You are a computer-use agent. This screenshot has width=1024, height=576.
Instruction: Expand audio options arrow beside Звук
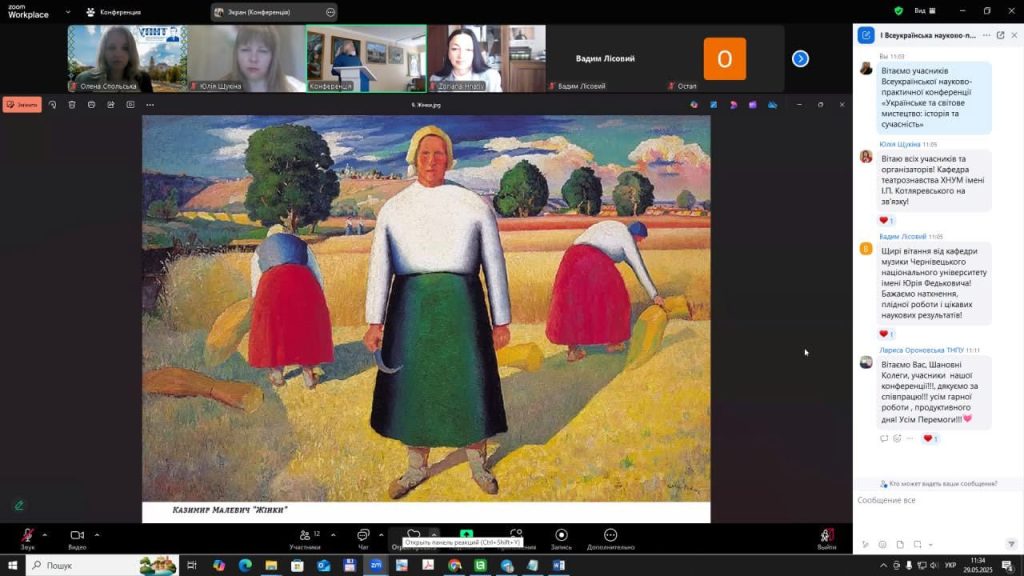[x=44, y=535]
